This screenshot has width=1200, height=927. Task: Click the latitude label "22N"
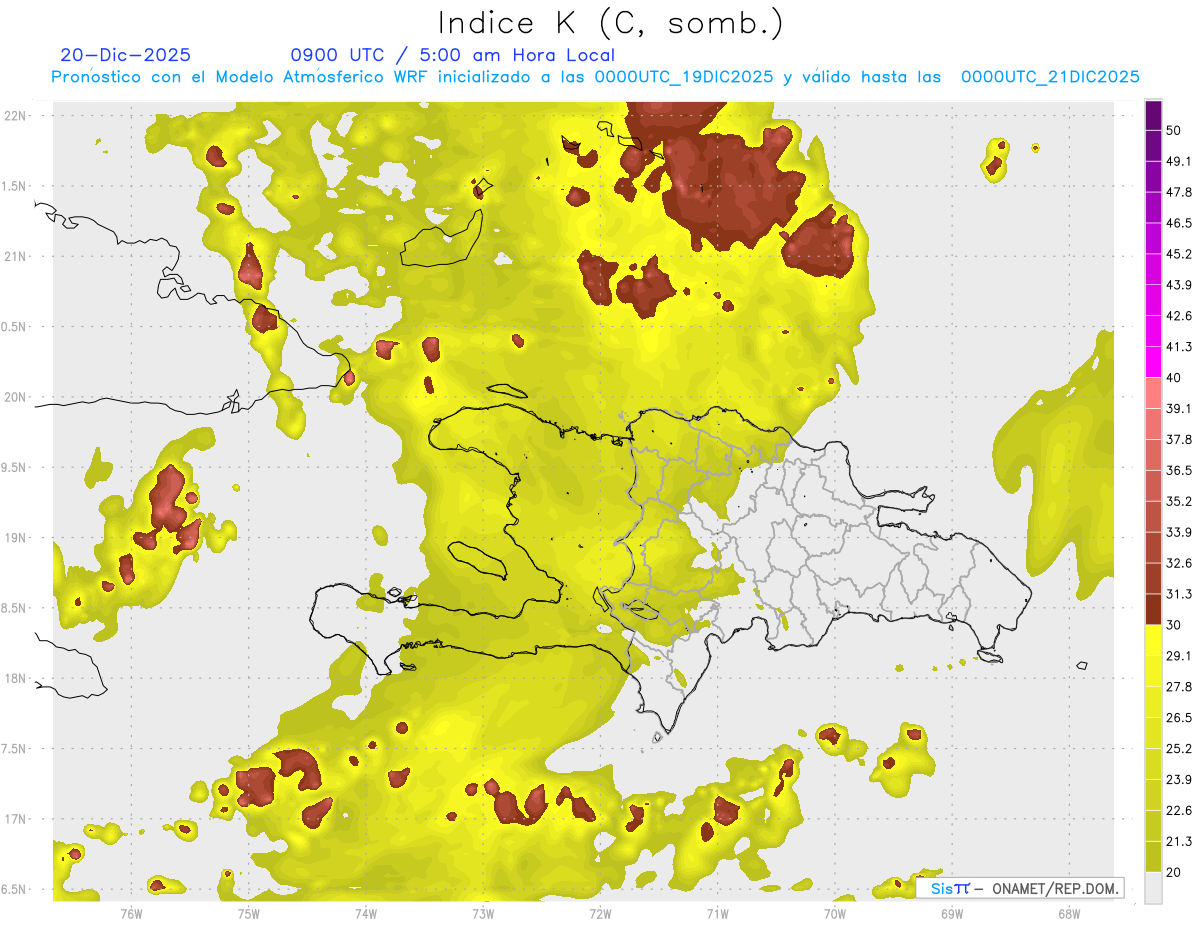(14, 115)
